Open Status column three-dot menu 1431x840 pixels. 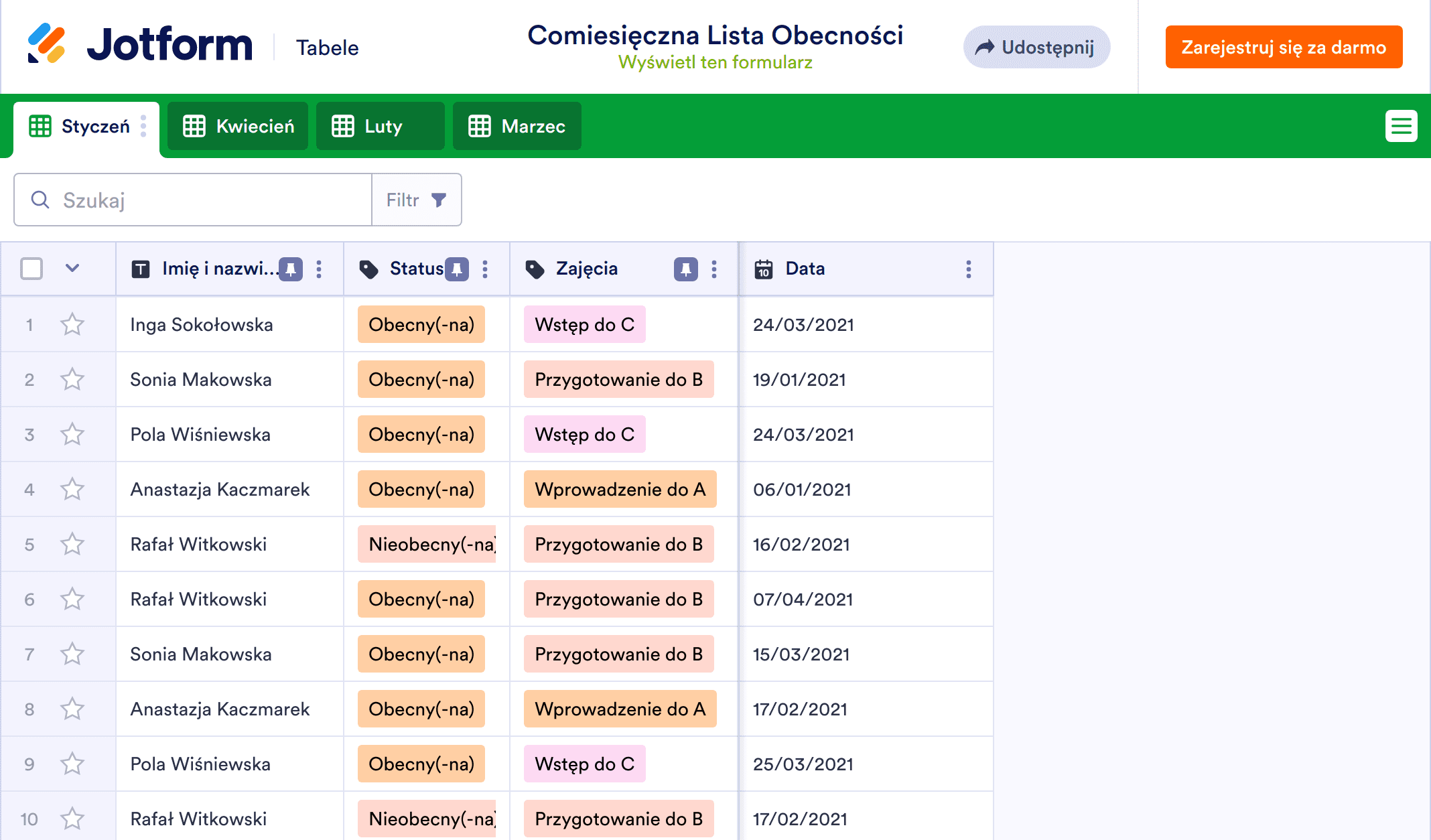point(485,269)
